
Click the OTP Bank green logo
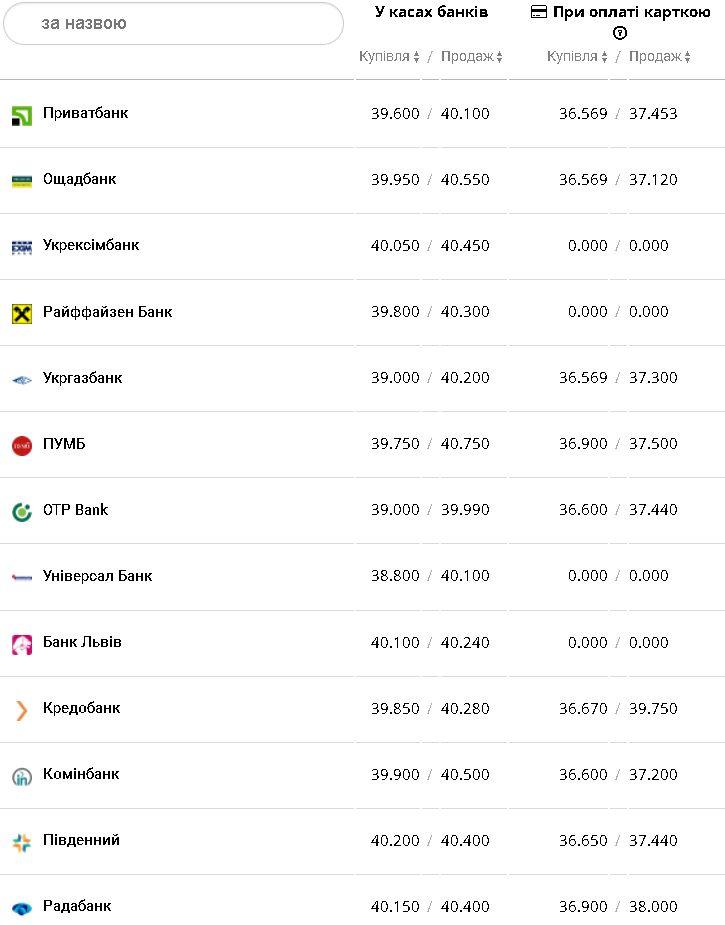click(22, 511)
